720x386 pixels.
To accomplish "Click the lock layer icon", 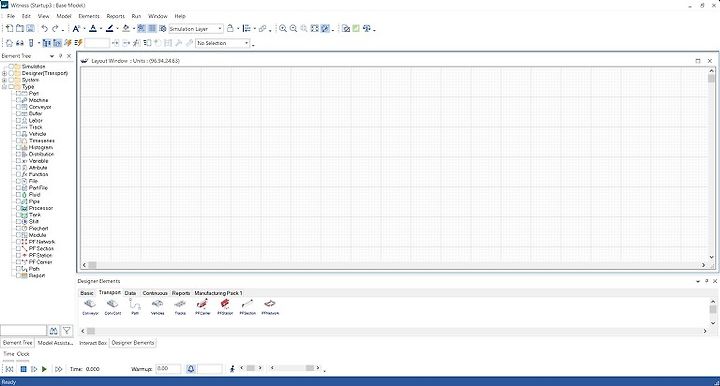I will (x=231, y=28).
